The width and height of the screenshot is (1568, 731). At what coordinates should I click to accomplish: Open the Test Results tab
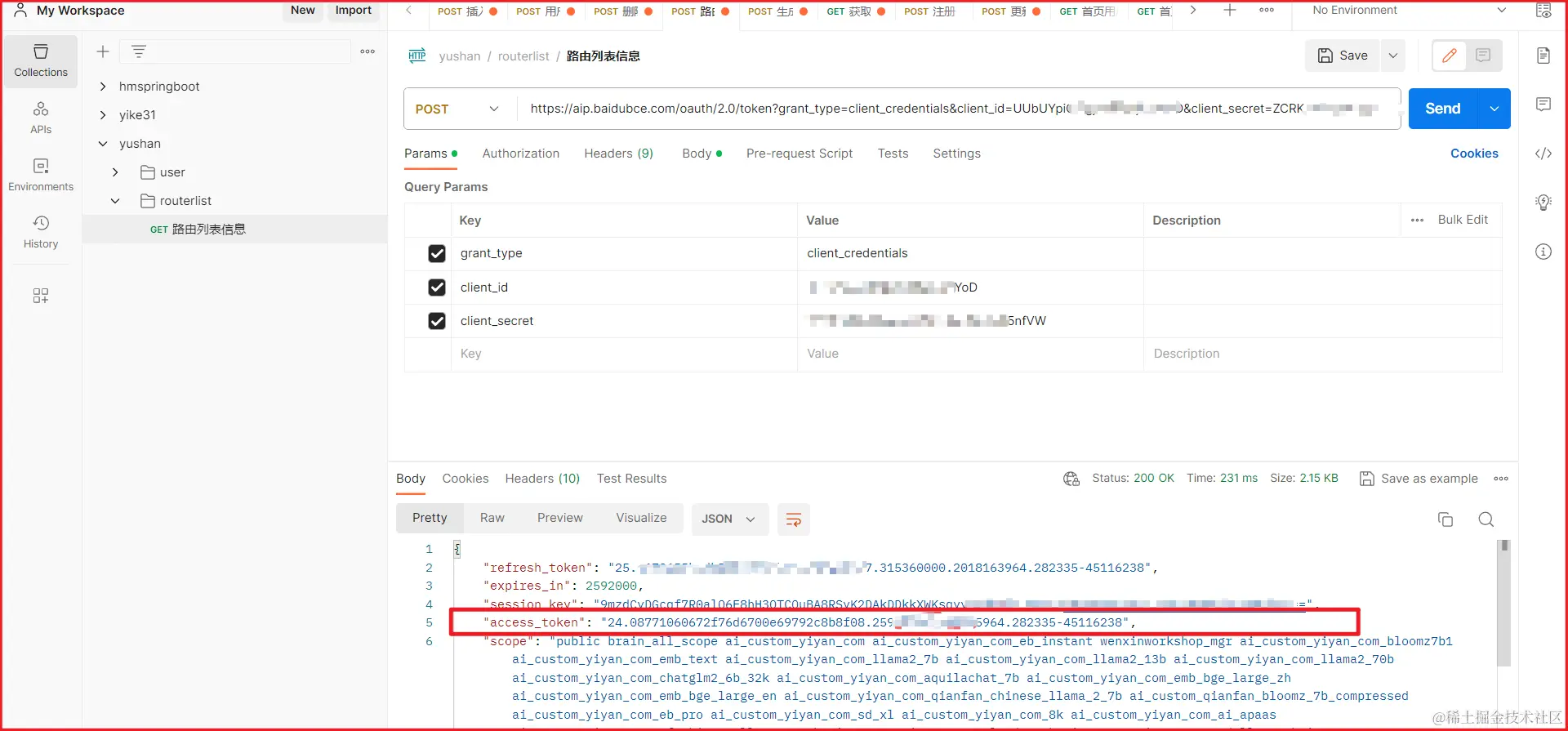(x=631, y=479)
